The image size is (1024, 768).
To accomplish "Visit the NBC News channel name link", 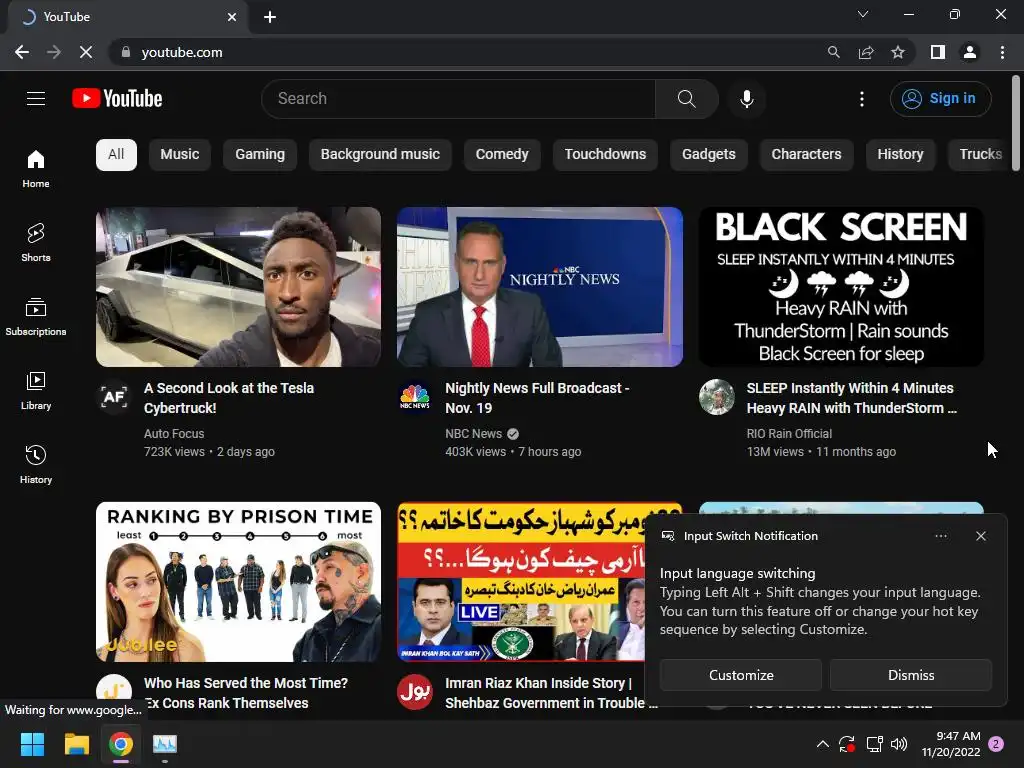I will tap(473, 434).
